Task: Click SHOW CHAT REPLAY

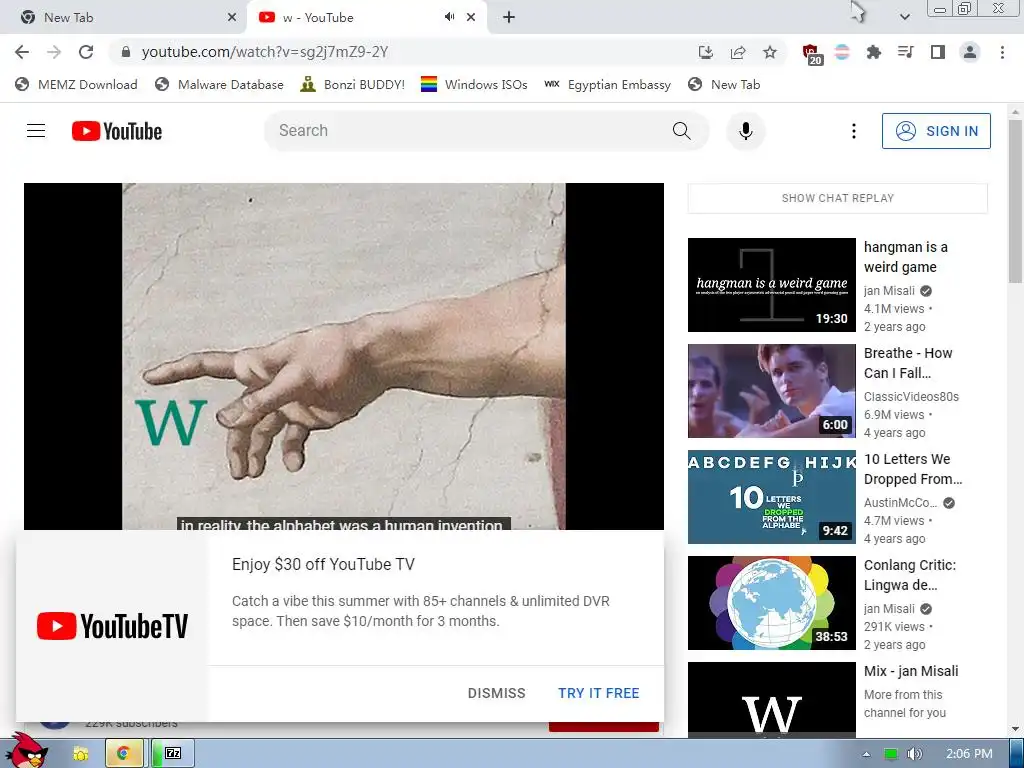Action: pyautogui.click(x=837, y=198)
